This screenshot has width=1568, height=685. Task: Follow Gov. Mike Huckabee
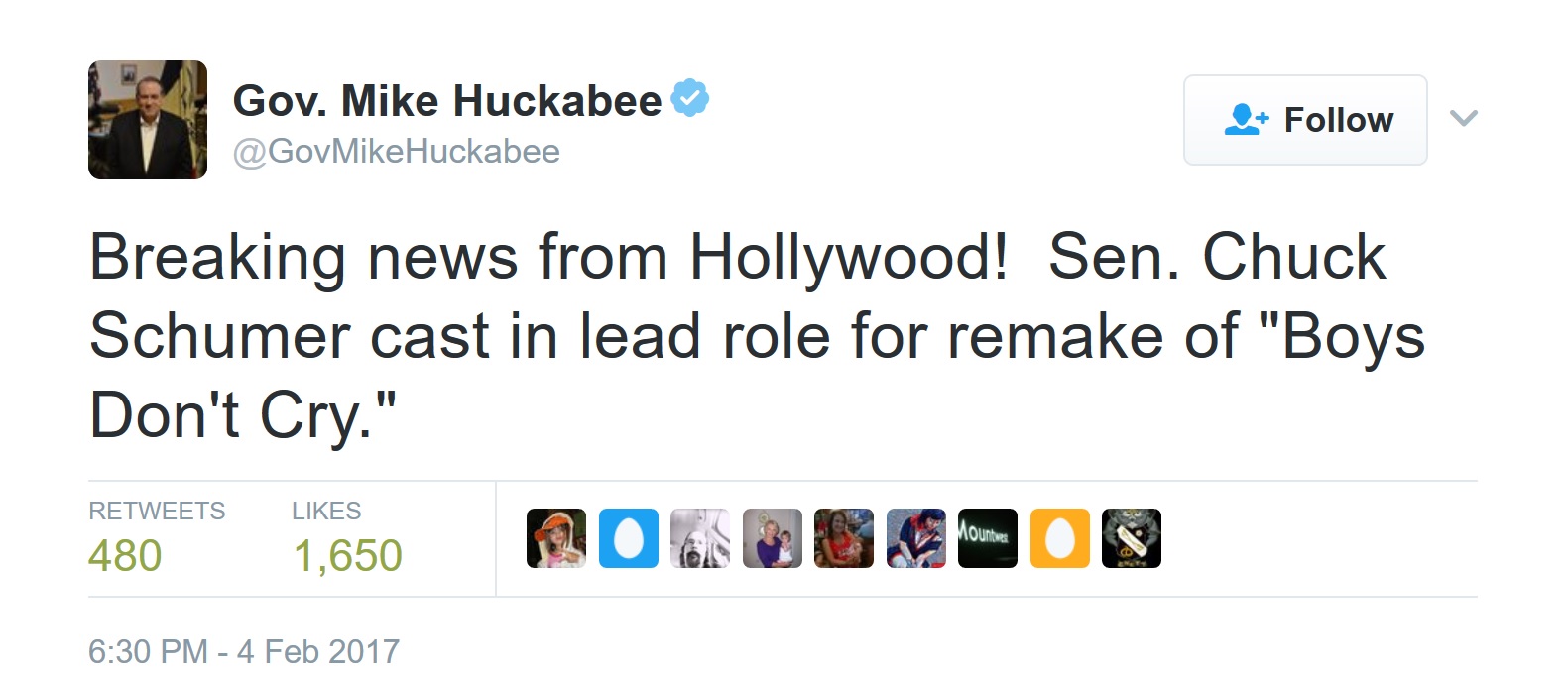coord(1305,120)
